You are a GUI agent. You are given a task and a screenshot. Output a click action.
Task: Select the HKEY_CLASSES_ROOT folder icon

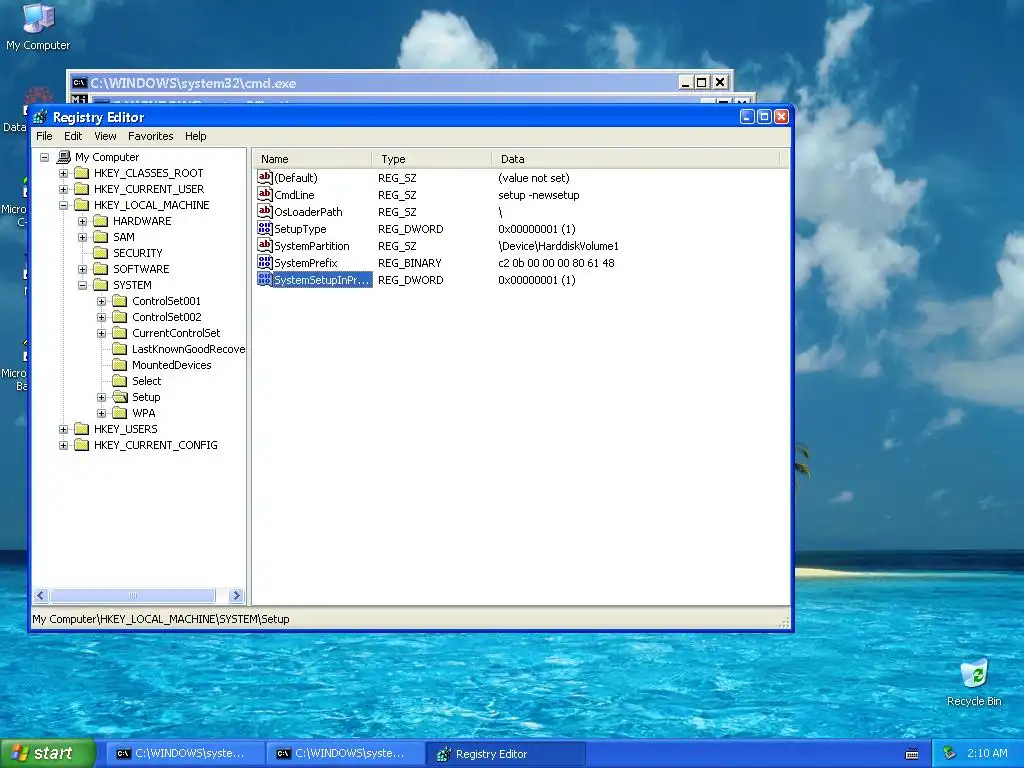(x=82, y=173)
